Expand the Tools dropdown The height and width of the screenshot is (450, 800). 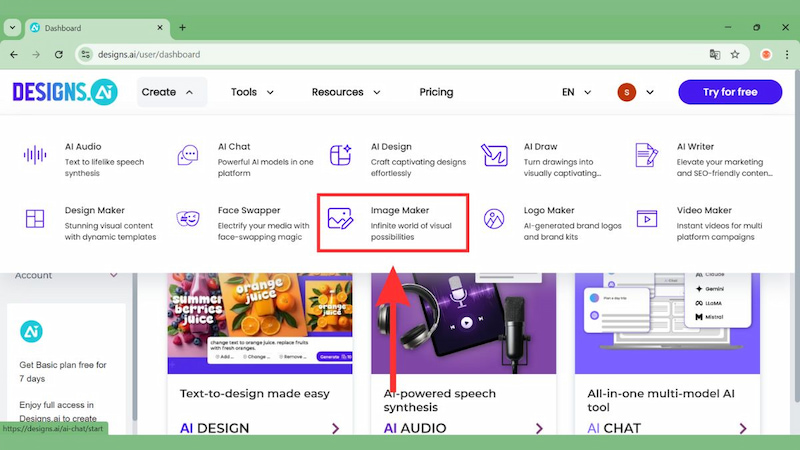coord(252,92)
